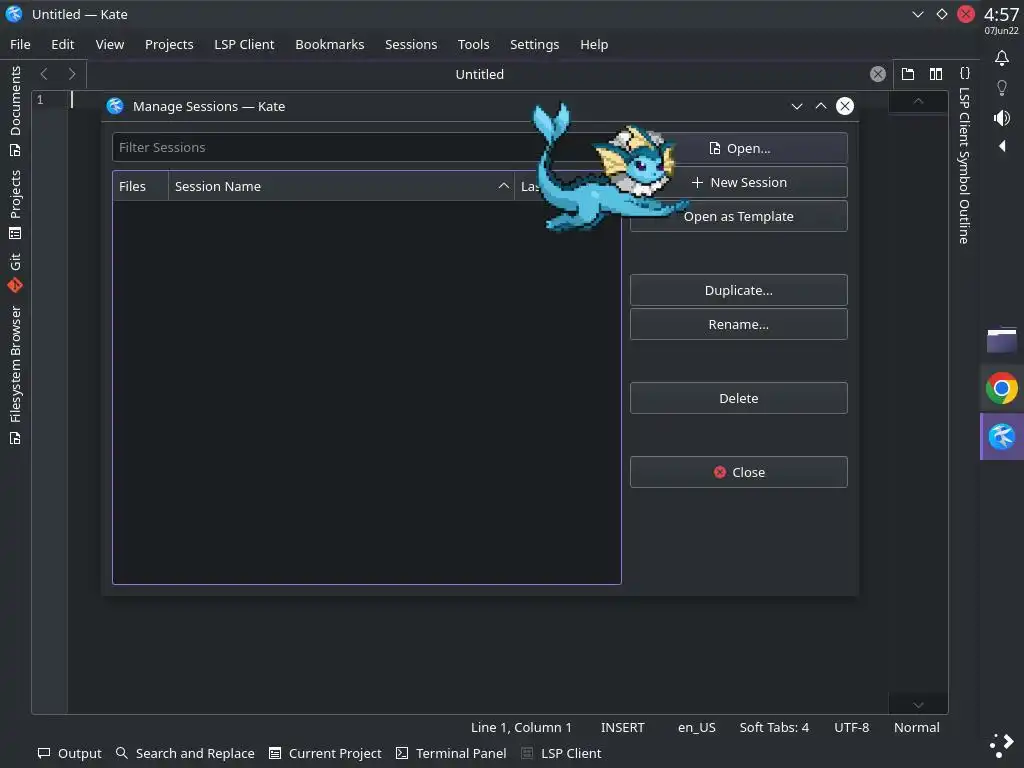The width and height of the screenshot is (1024, 768).
Task: Open the View menu
Action: (110, 44)
